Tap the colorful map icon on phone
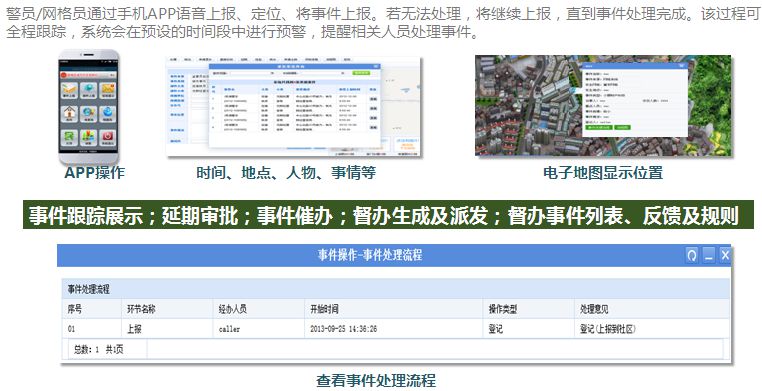 click(88, 136)
